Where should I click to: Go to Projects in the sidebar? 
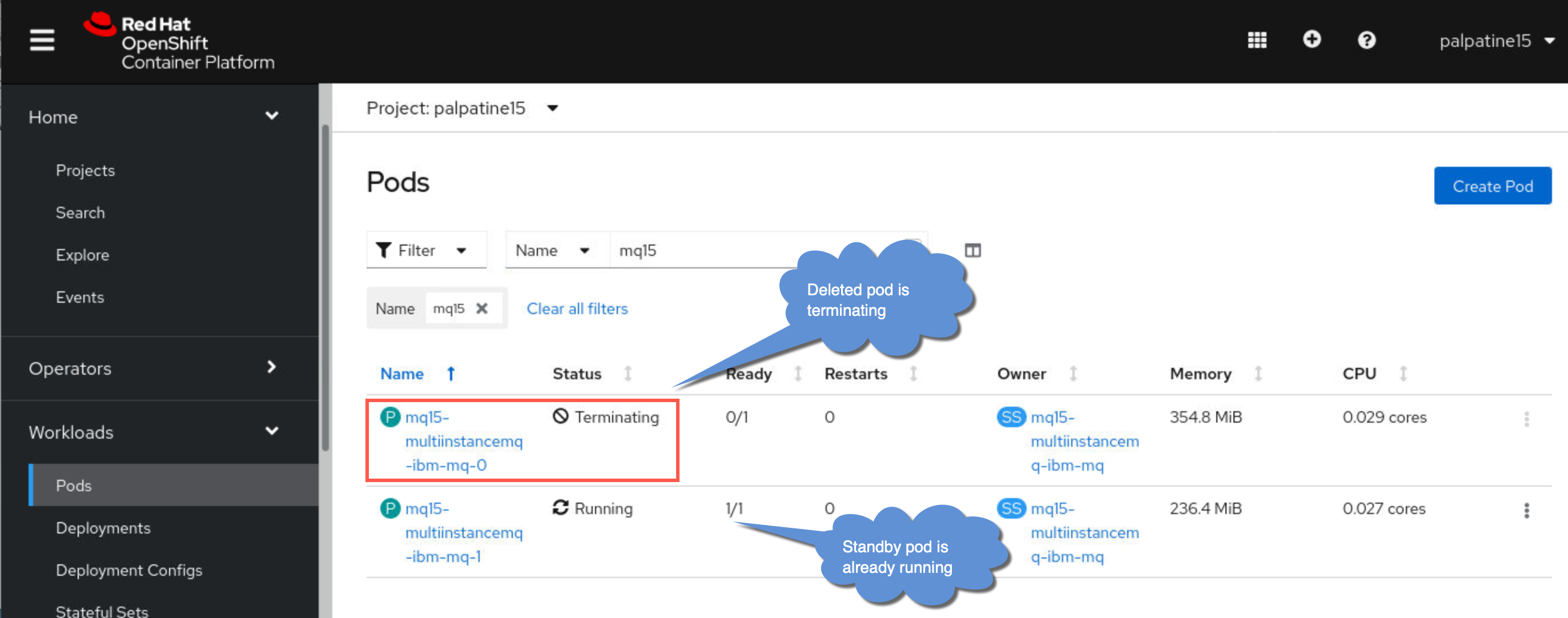click(x=85, y=170)
